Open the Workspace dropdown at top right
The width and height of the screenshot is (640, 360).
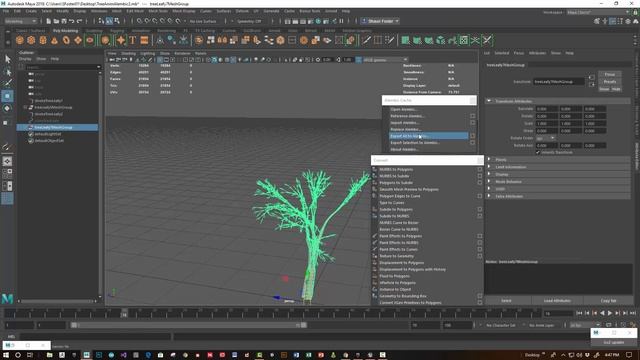point(598,12)
